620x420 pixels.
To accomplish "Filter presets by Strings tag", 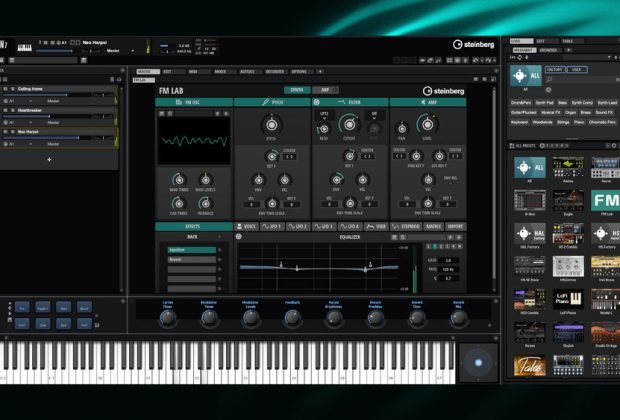I will (563, 122).
